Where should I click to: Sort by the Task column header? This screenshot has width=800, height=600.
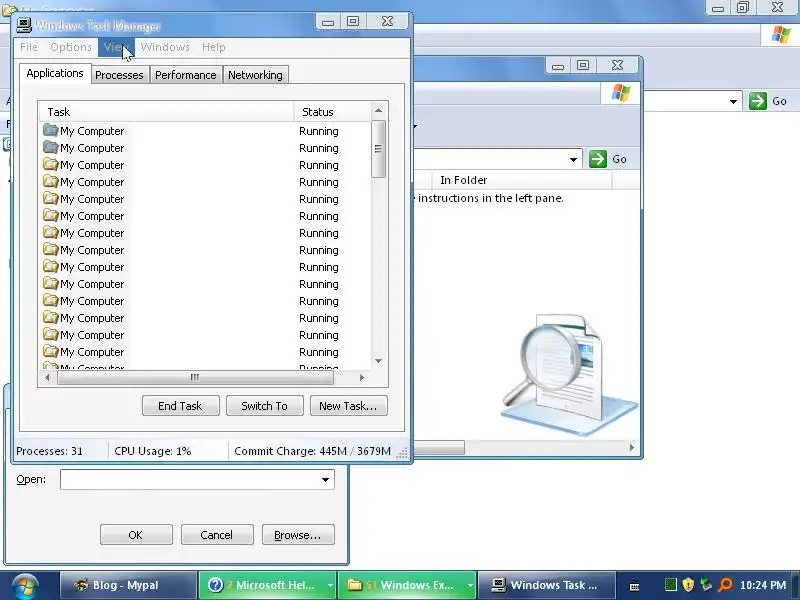point(166,112)
